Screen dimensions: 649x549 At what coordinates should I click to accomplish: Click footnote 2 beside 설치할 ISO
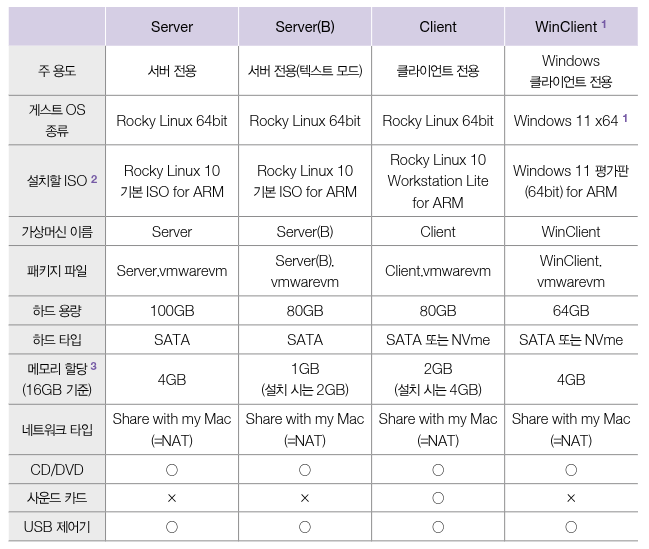pos(94,179)
